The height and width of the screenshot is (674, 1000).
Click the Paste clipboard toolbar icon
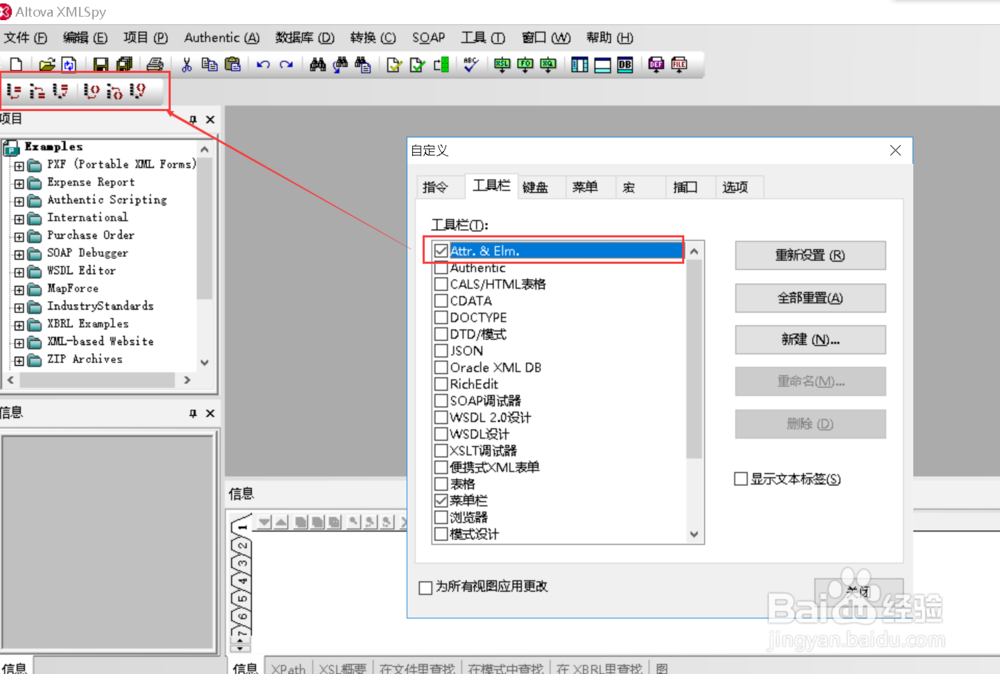click(232, 64)
